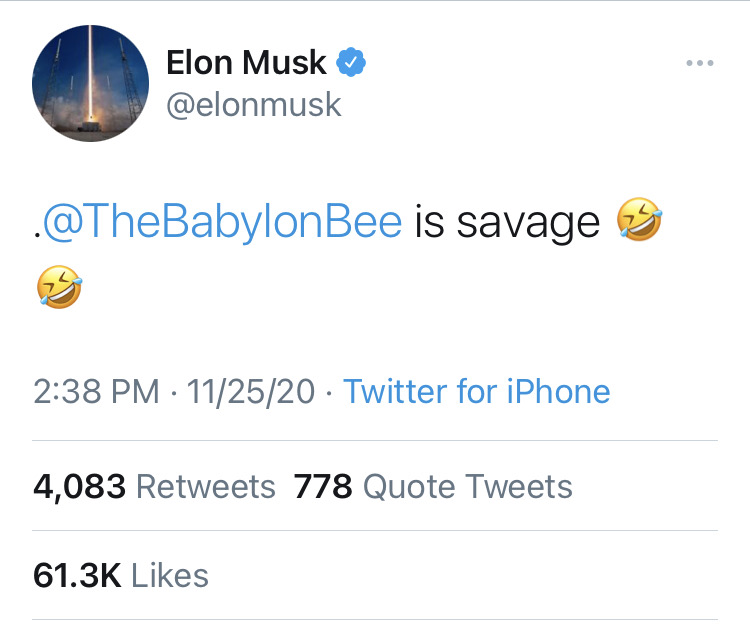Tap the 61.3K likes count number
Image resolution: width=750 pixels, height=624 pixels.
77,576
